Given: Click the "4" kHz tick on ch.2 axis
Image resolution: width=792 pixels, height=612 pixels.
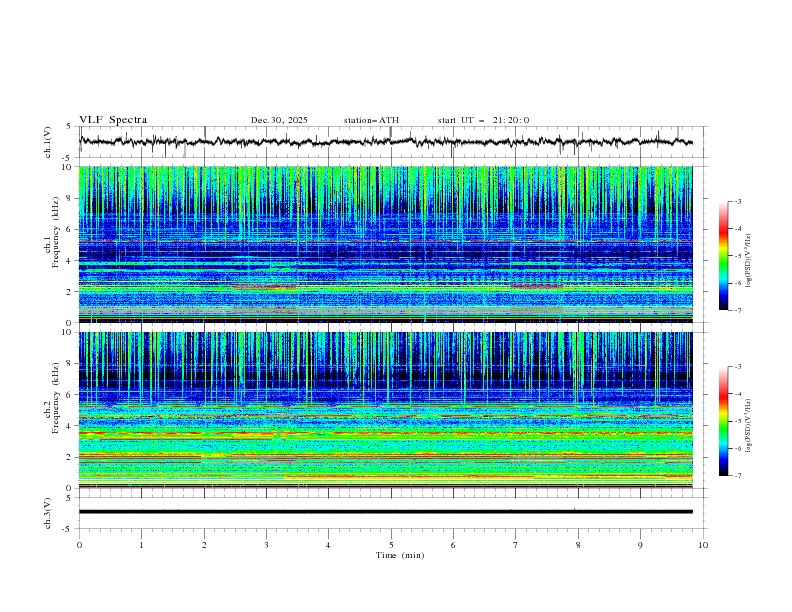Looking at the screenshot, I should point(70,426).
